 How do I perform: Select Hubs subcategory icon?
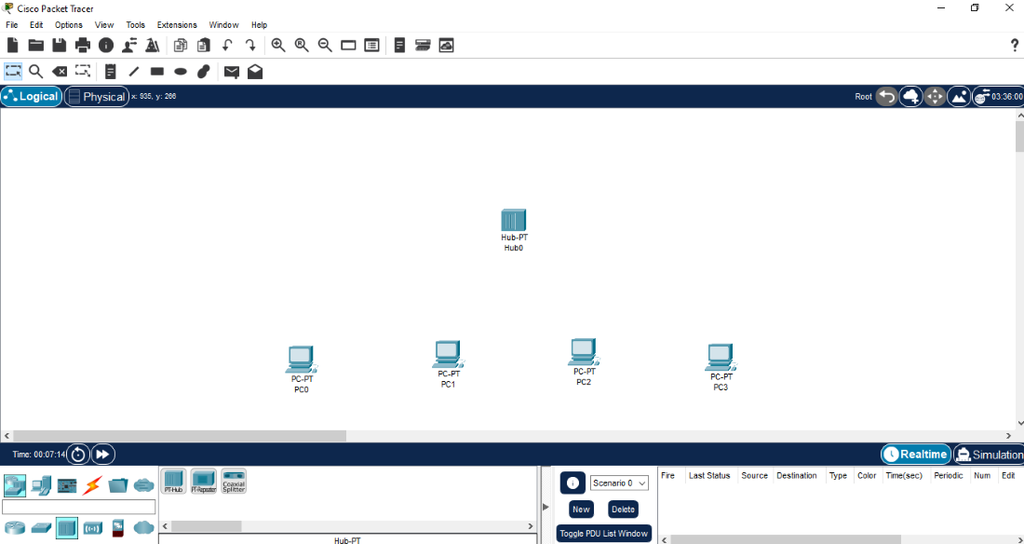(67, 528)
